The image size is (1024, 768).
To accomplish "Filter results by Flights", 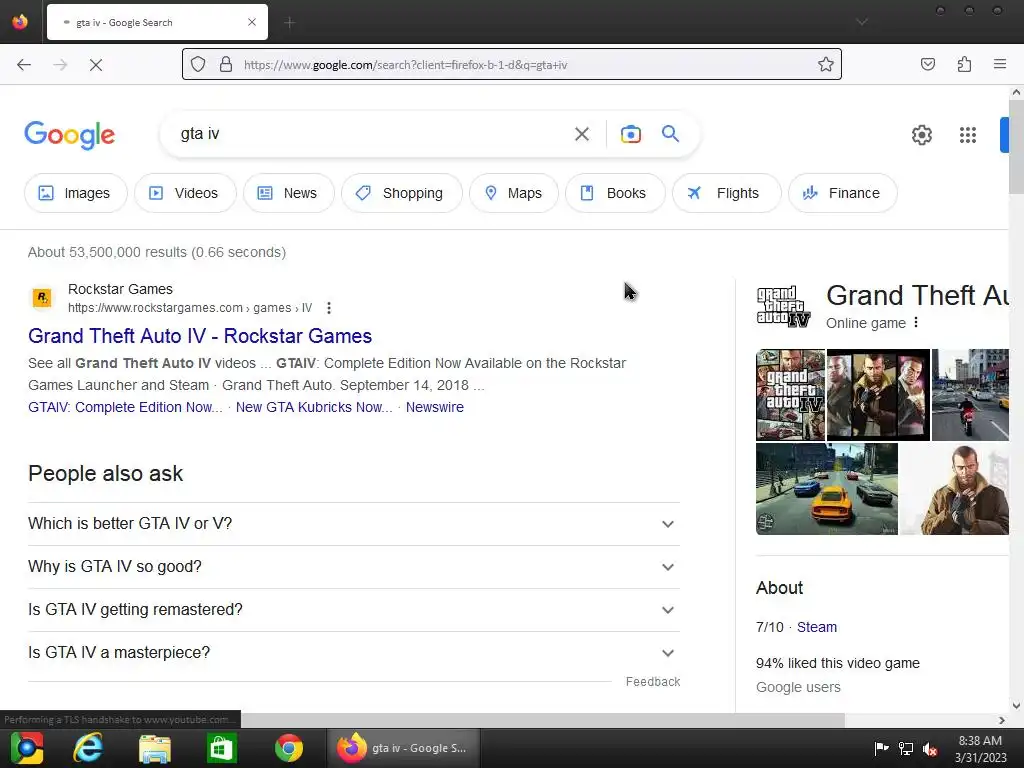I will coord(726,193).
